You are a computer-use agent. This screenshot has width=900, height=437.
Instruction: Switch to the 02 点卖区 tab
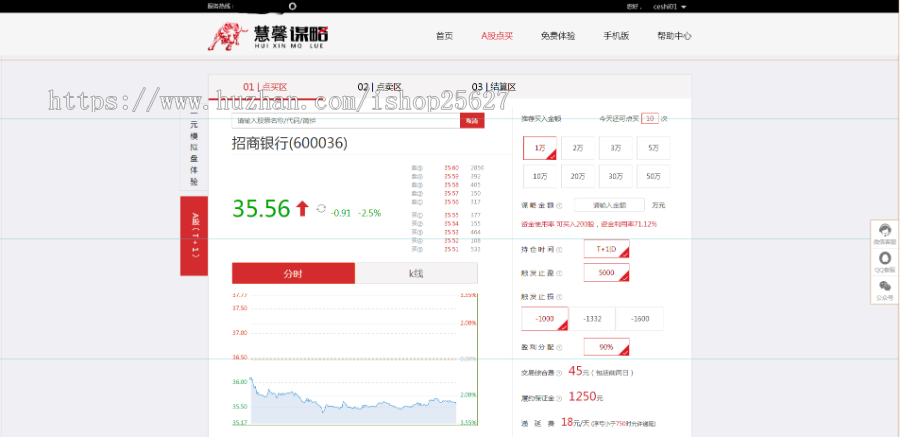(379, 87)
